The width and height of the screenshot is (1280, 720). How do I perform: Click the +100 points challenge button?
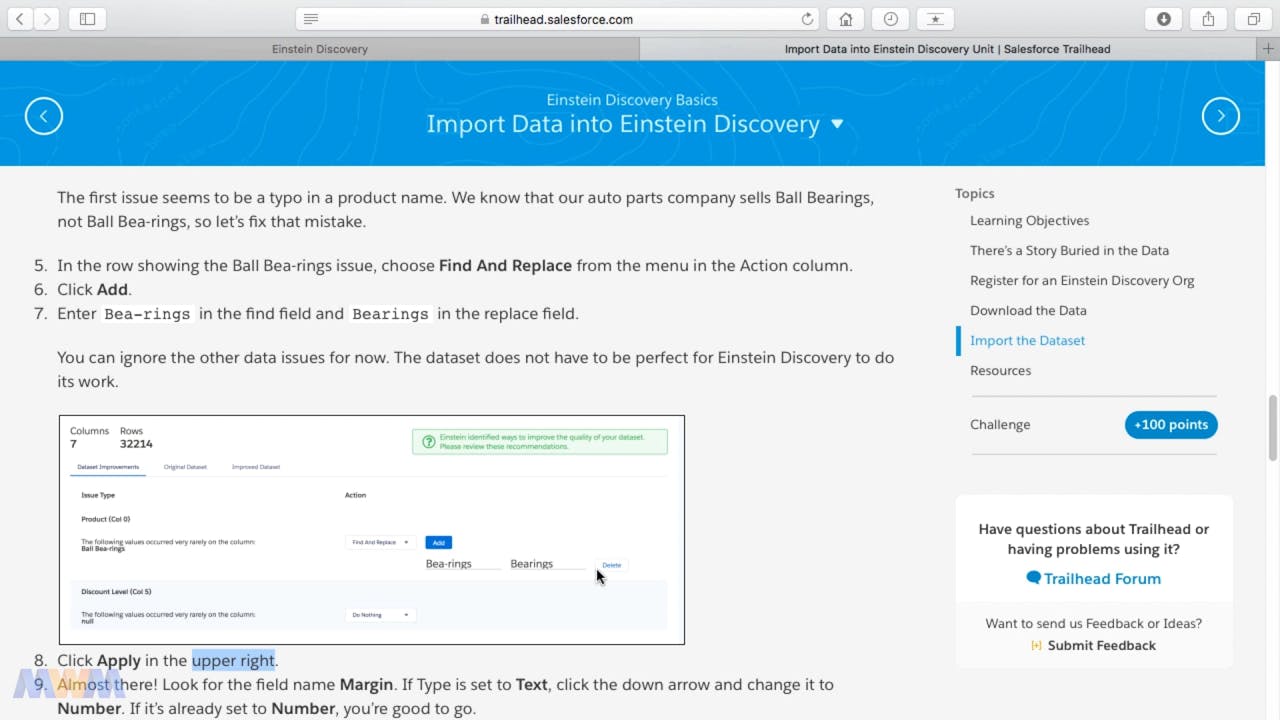[x=1170, y=424]
